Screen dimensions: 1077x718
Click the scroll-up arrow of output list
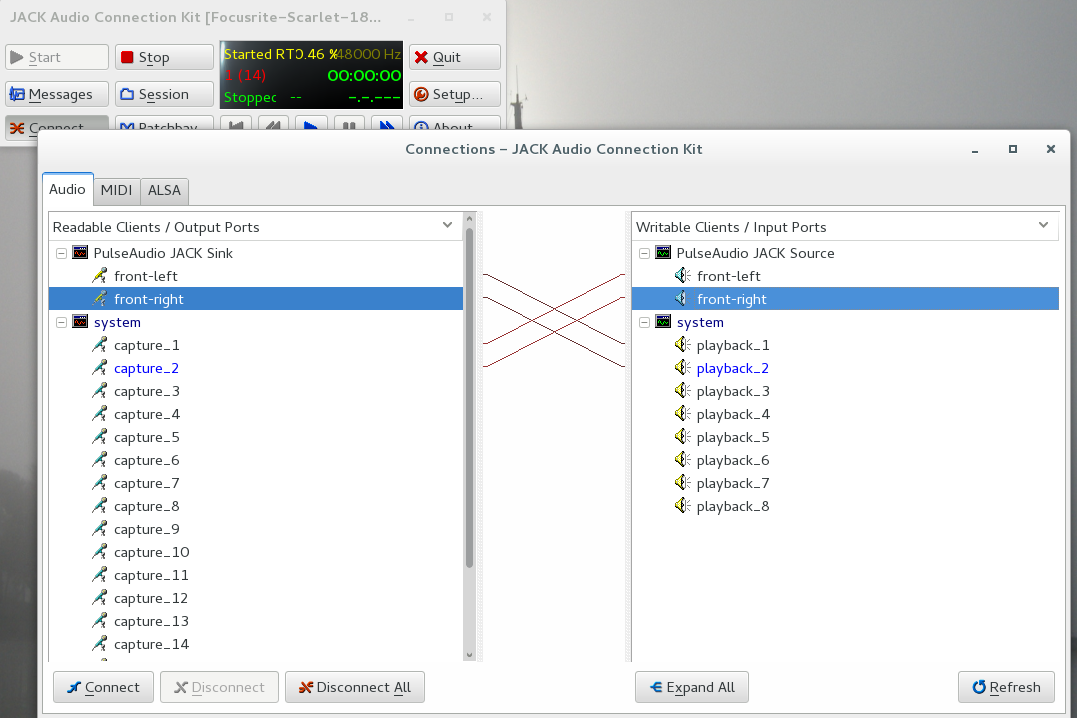point(470,218)
